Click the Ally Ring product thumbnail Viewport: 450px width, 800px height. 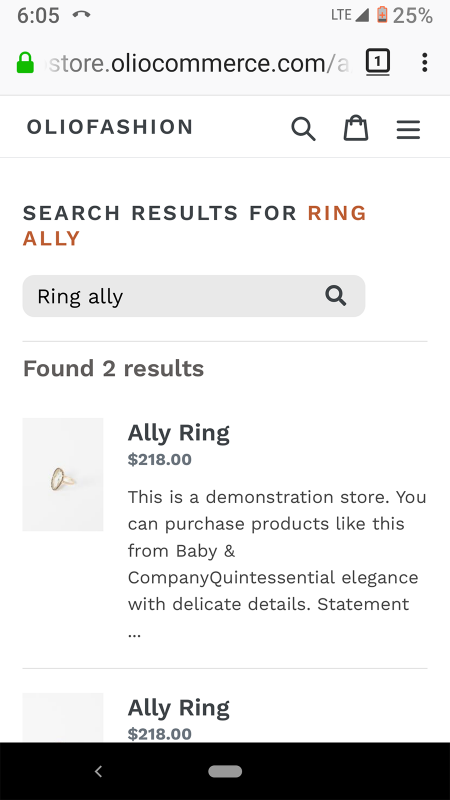pos(63,474)
